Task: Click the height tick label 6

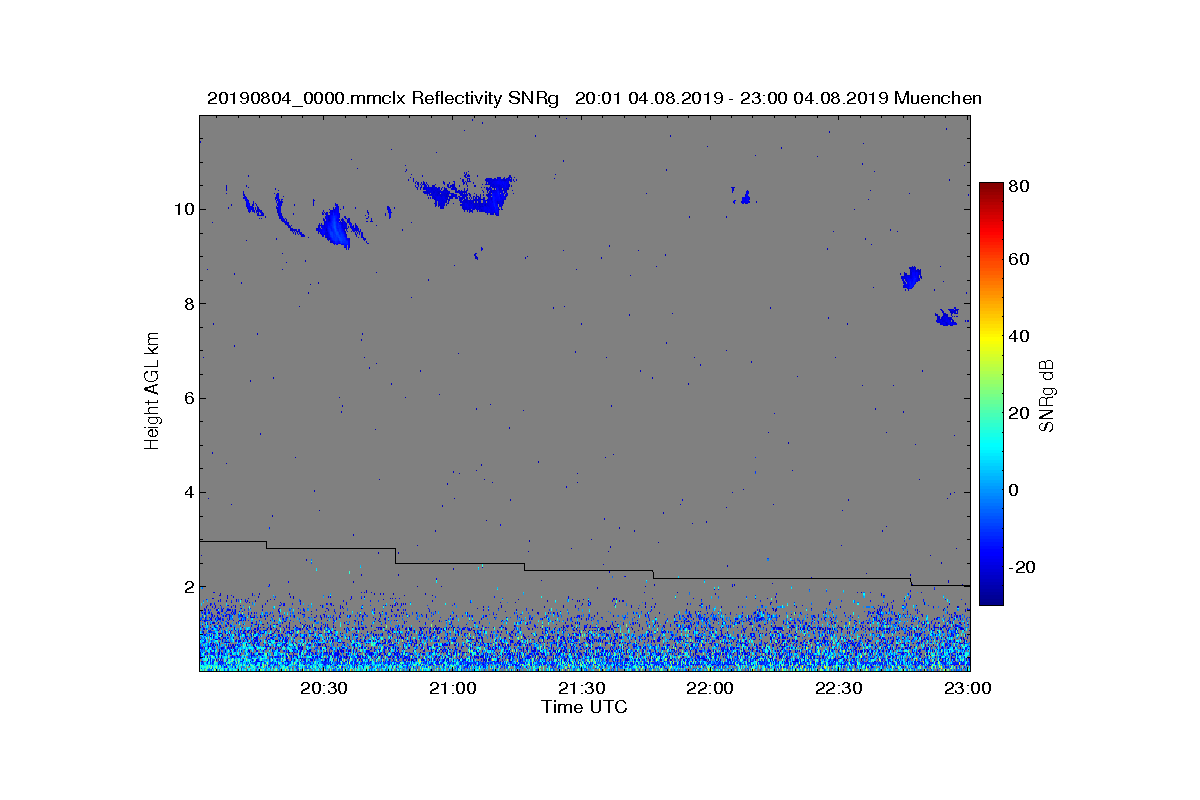Action: [188, 398]
